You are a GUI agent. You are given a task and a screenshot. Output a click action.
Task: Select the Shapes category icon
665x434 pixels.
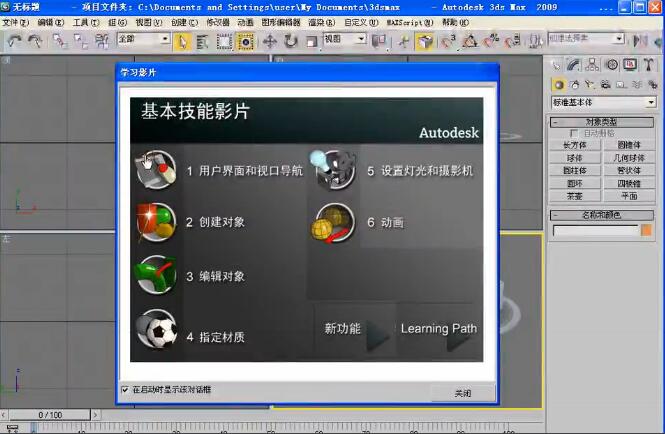[575, 85]
